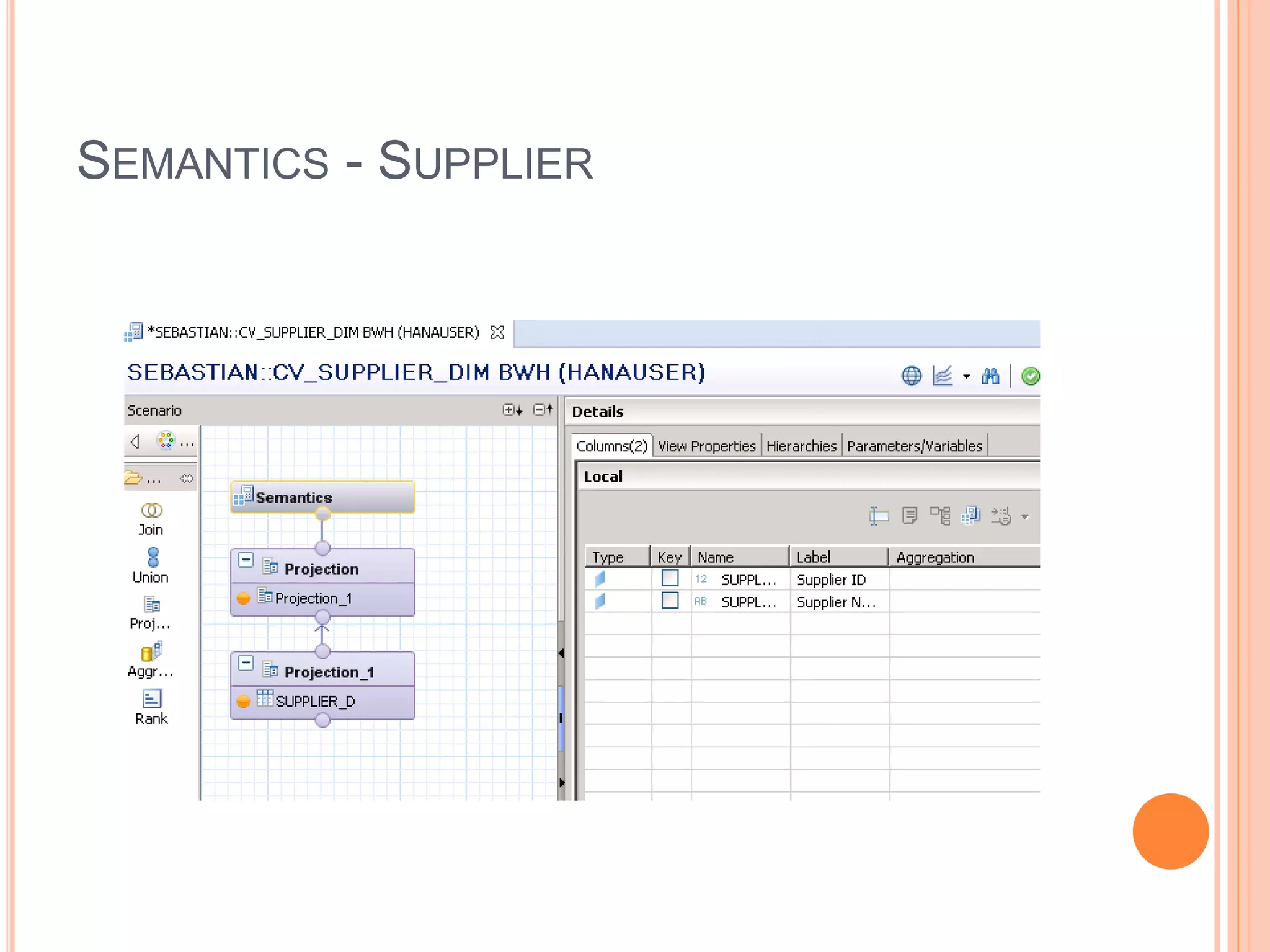Viewport: 1270px width, 952px height.
Task: Open the View Properties tab
Action: (x=706, y=446)
